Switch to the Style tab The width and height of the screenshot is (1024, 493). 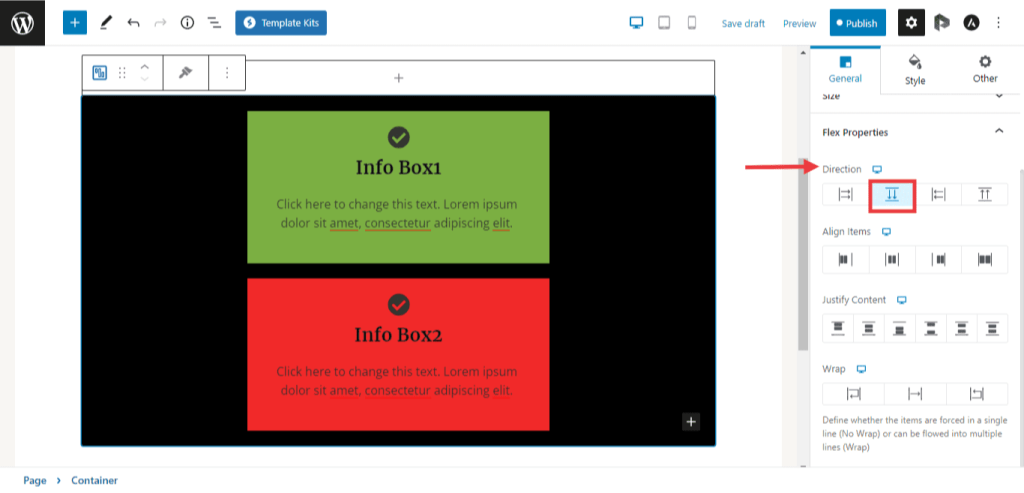915,69
